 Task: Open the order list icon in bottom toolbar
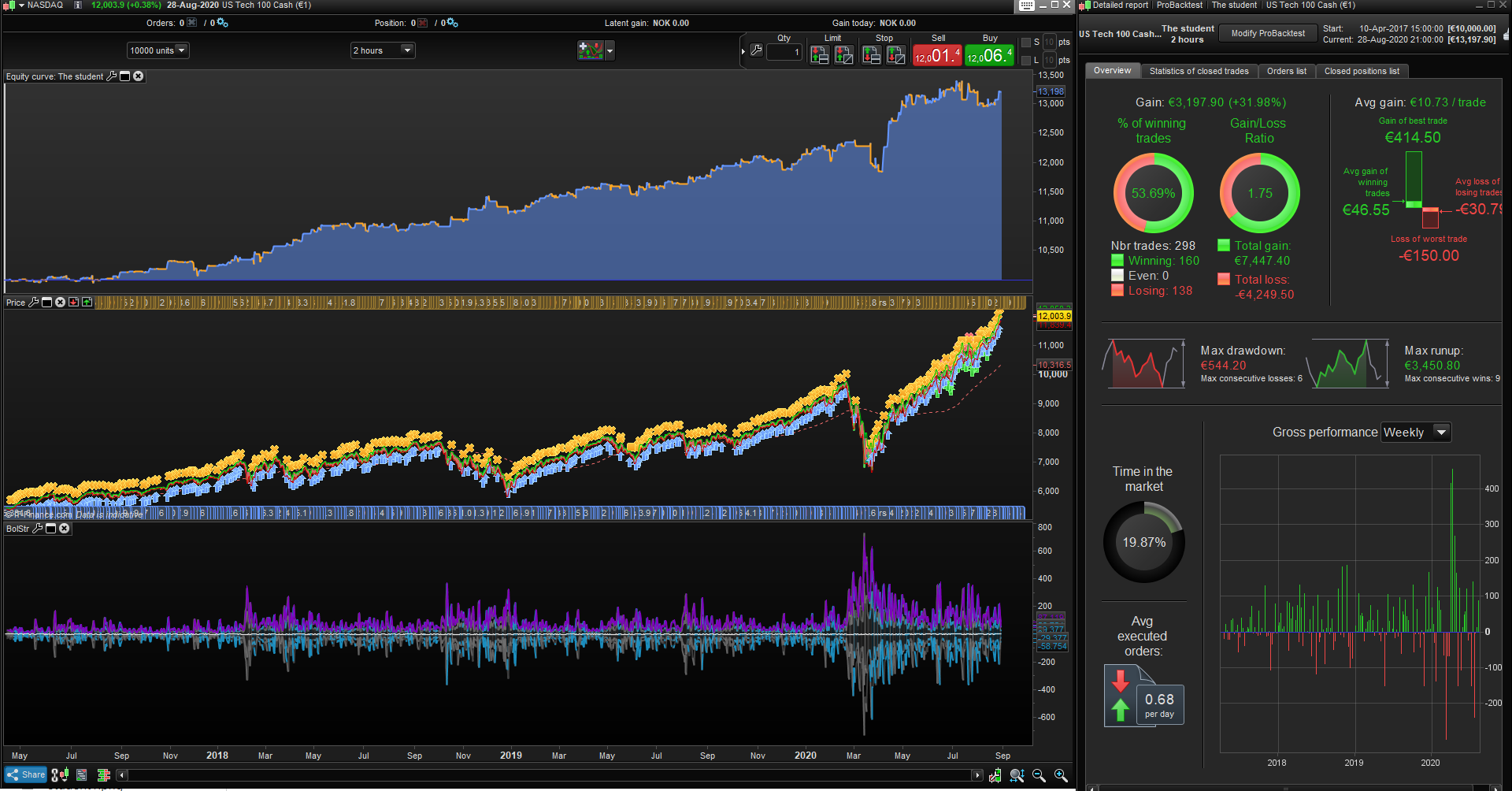click(82, 775)
